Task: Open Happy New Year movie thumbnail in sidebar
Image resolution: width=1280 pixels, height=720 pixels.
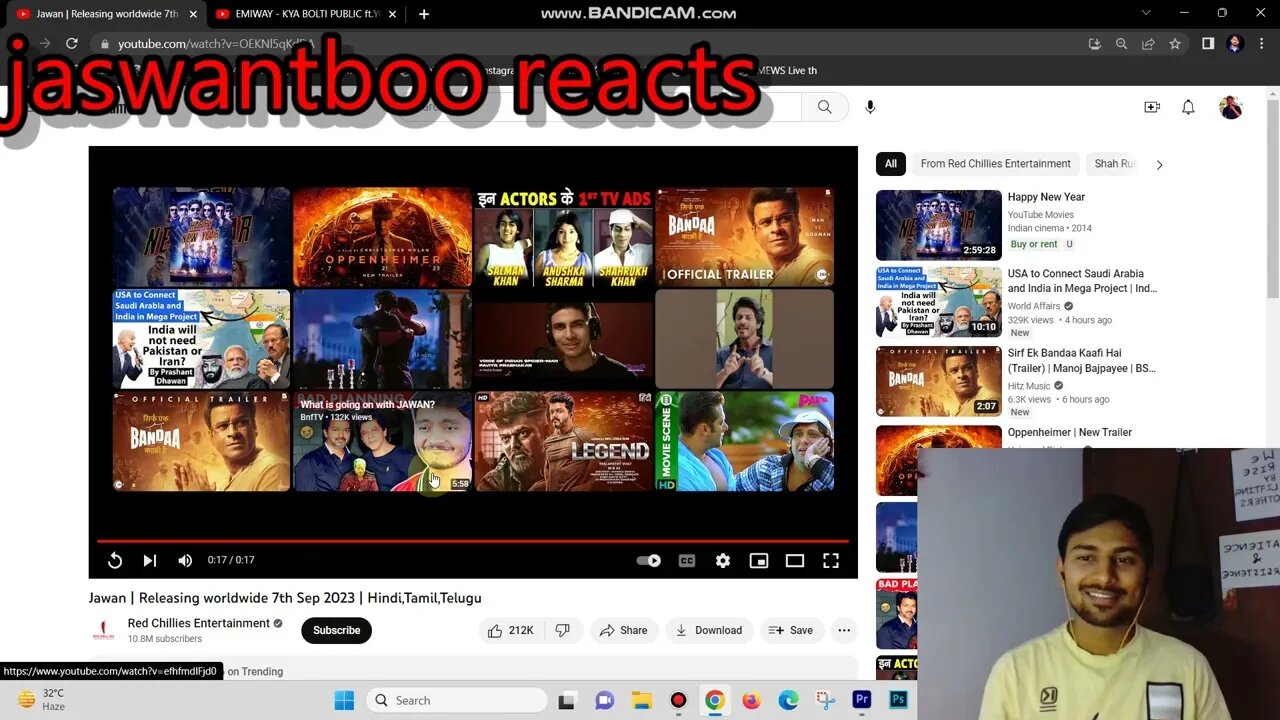Action: pos(938,225)
